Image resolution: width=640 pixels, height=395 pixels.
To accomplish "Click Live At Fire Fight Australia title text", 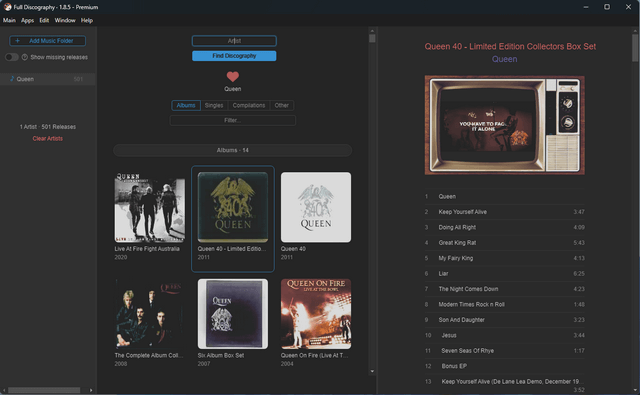I will pyautogui.click(x=147, y=249).
